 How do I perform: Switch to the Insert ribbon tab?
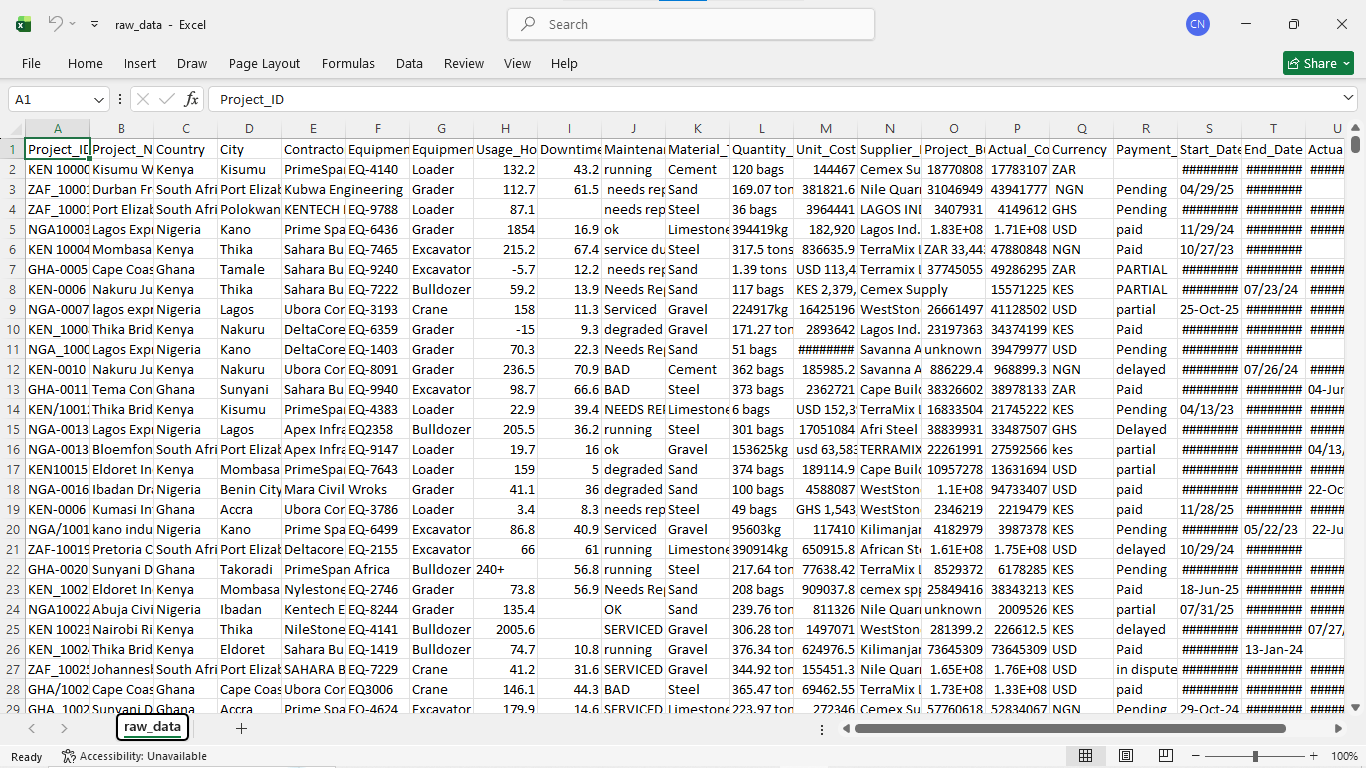140,63
